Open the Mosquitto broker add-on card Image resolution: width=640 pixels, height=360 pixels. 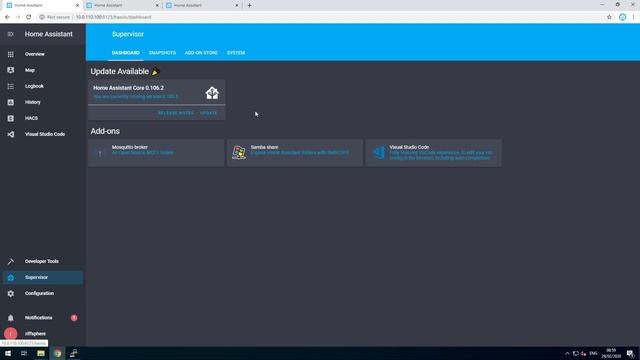point(156,153)
